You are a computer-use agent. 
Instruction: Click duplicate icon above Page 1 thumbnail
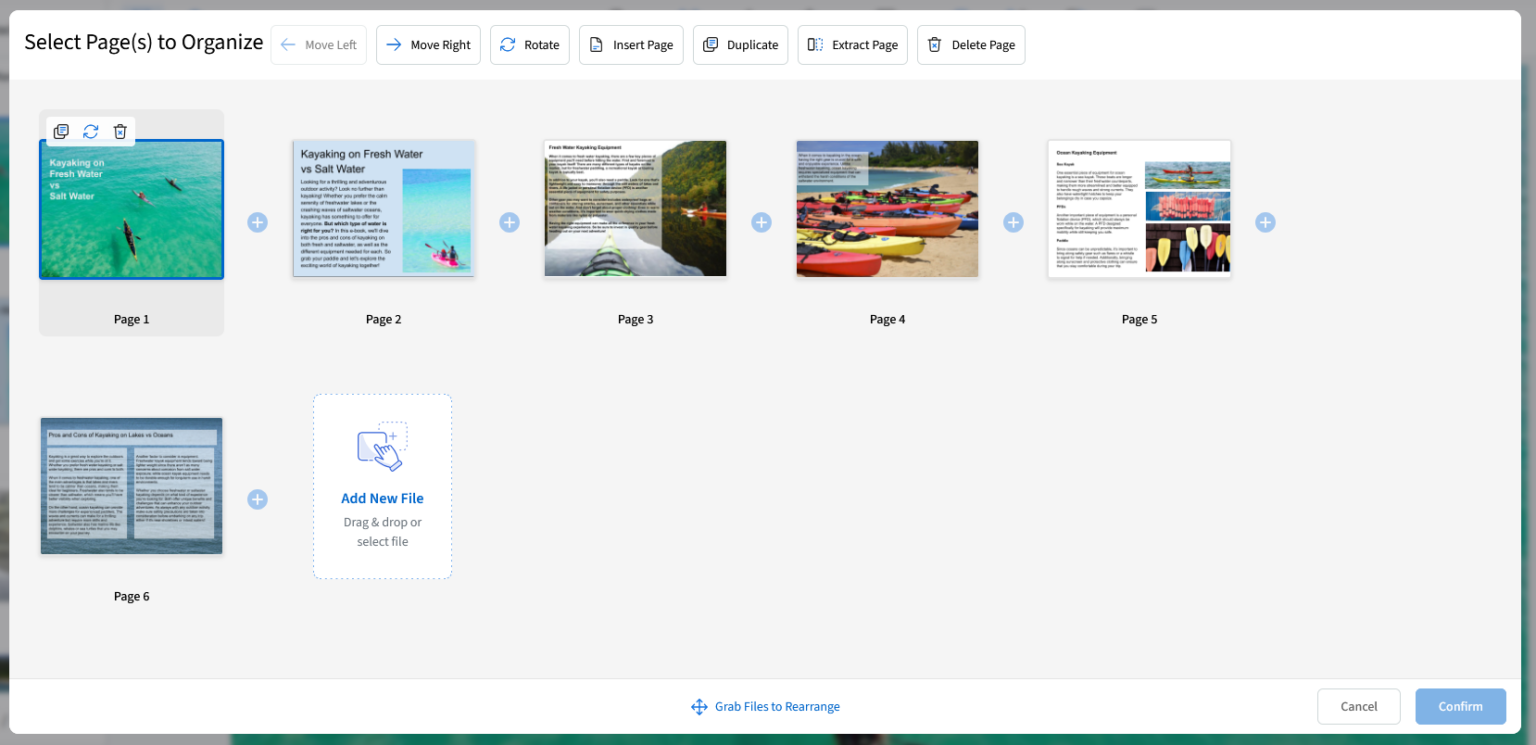61,132
